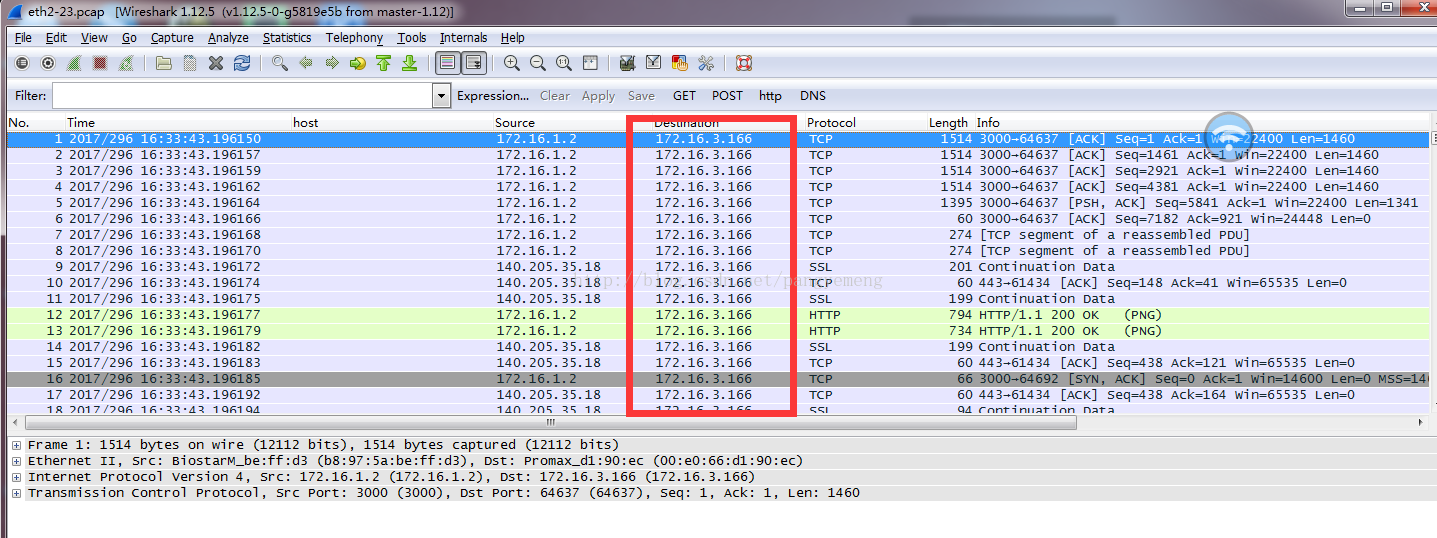Edit display filters icon
This screenshot has height=538, width=1437.
tap(654, 63)
